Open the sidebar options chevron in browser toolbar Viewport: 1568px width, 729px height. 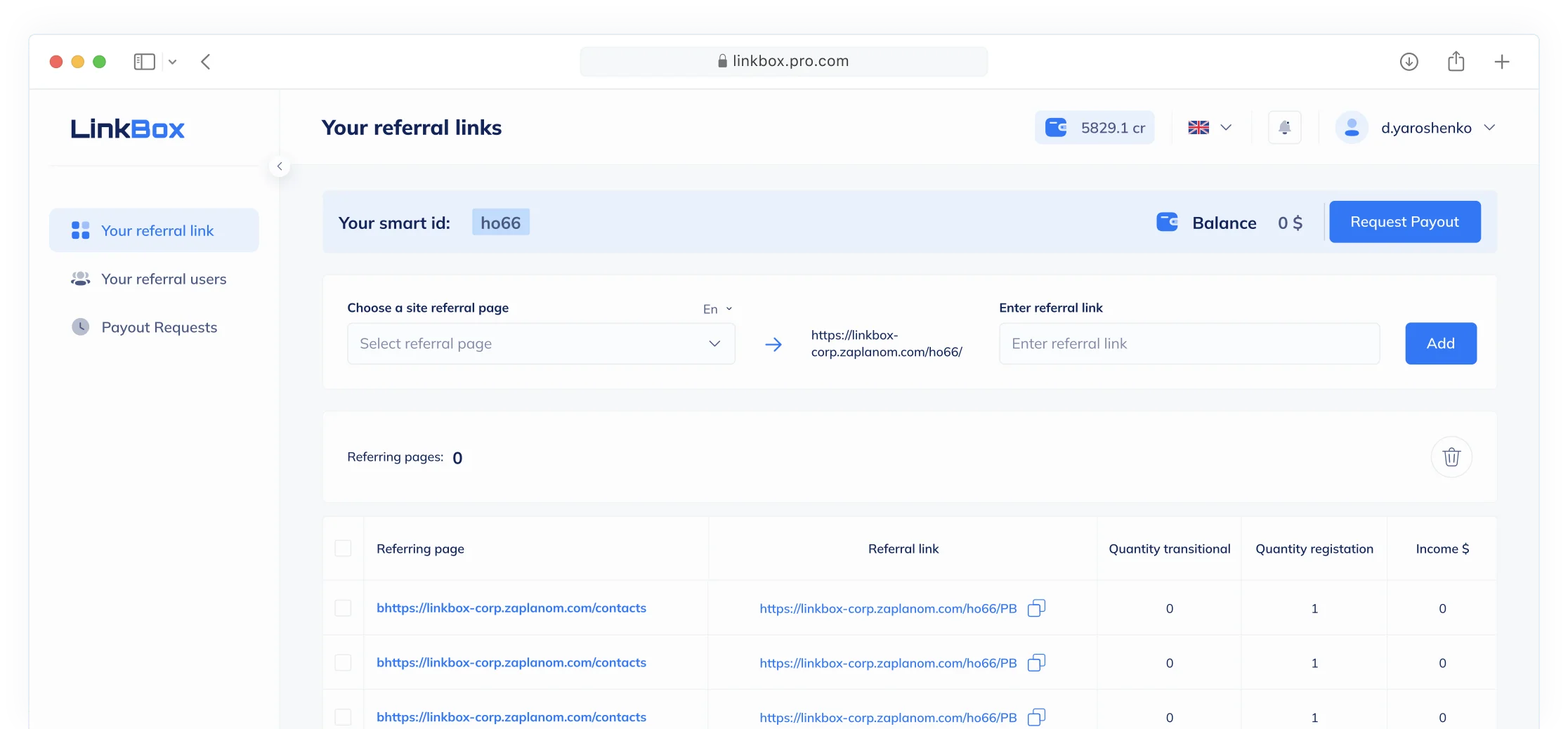(173, 62)
